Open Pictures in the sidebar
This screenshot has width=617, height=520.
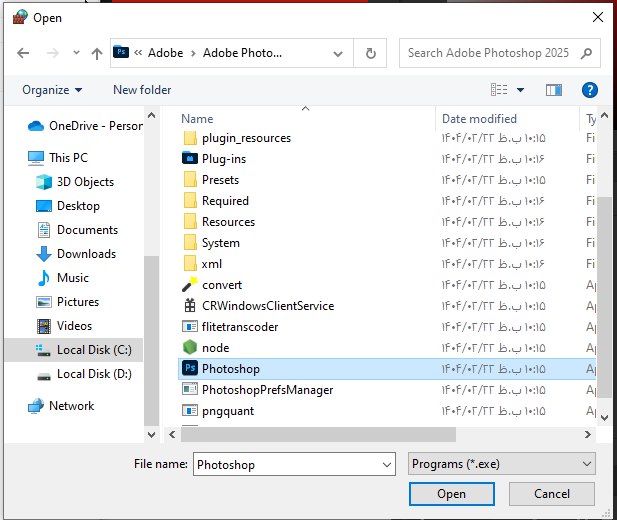(67, 302)
